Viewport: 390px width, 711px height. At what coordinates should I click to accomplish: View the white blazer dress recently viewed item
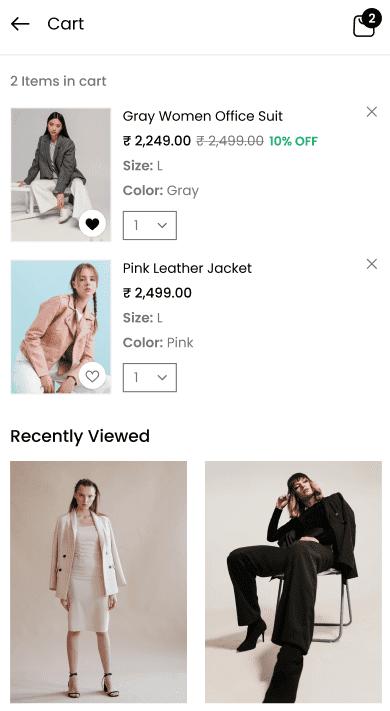click(x=98, y=582)
